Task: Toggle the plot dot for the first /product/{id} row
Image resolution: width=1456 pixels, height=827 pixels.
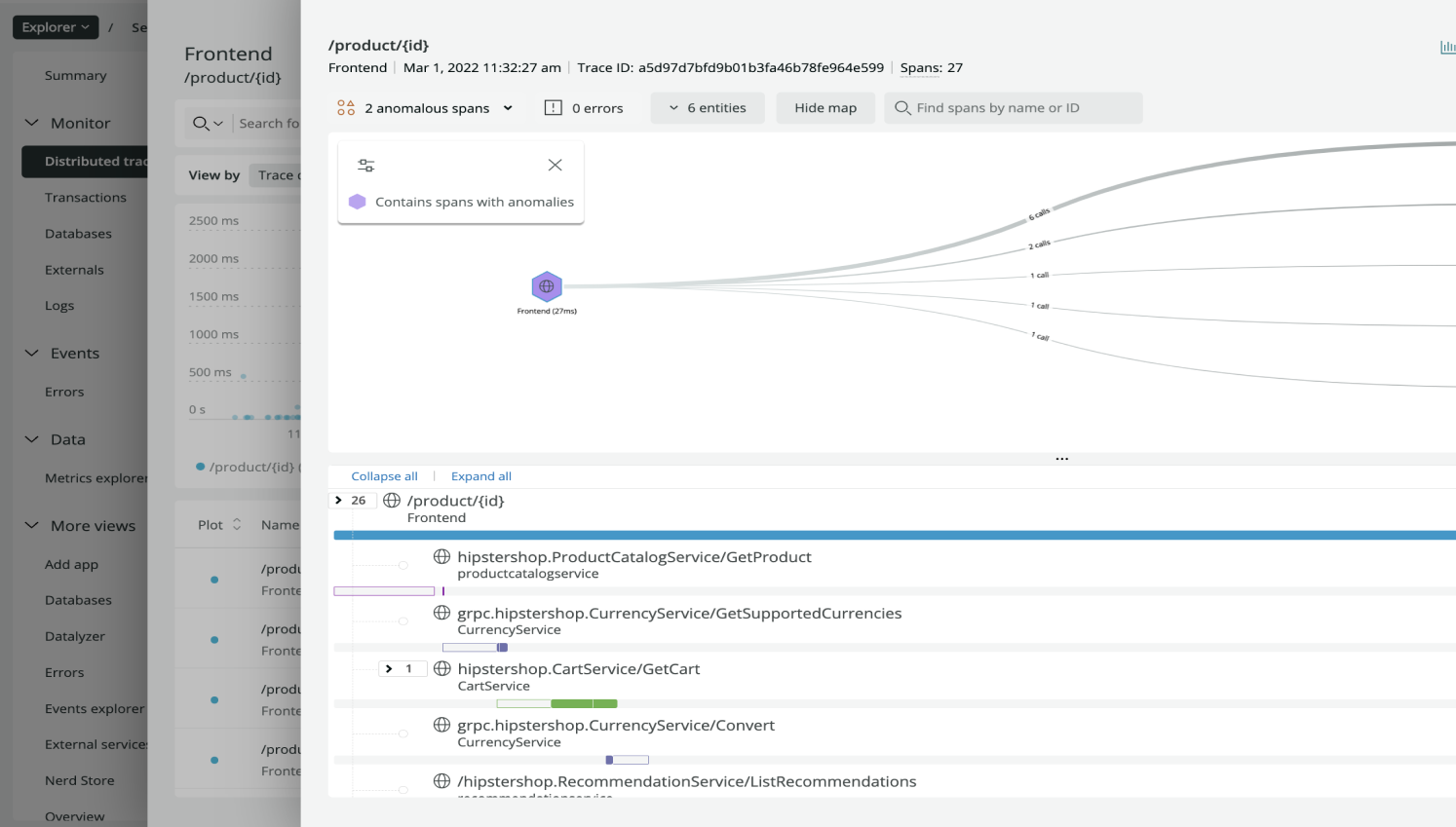Action: (215, 578)
